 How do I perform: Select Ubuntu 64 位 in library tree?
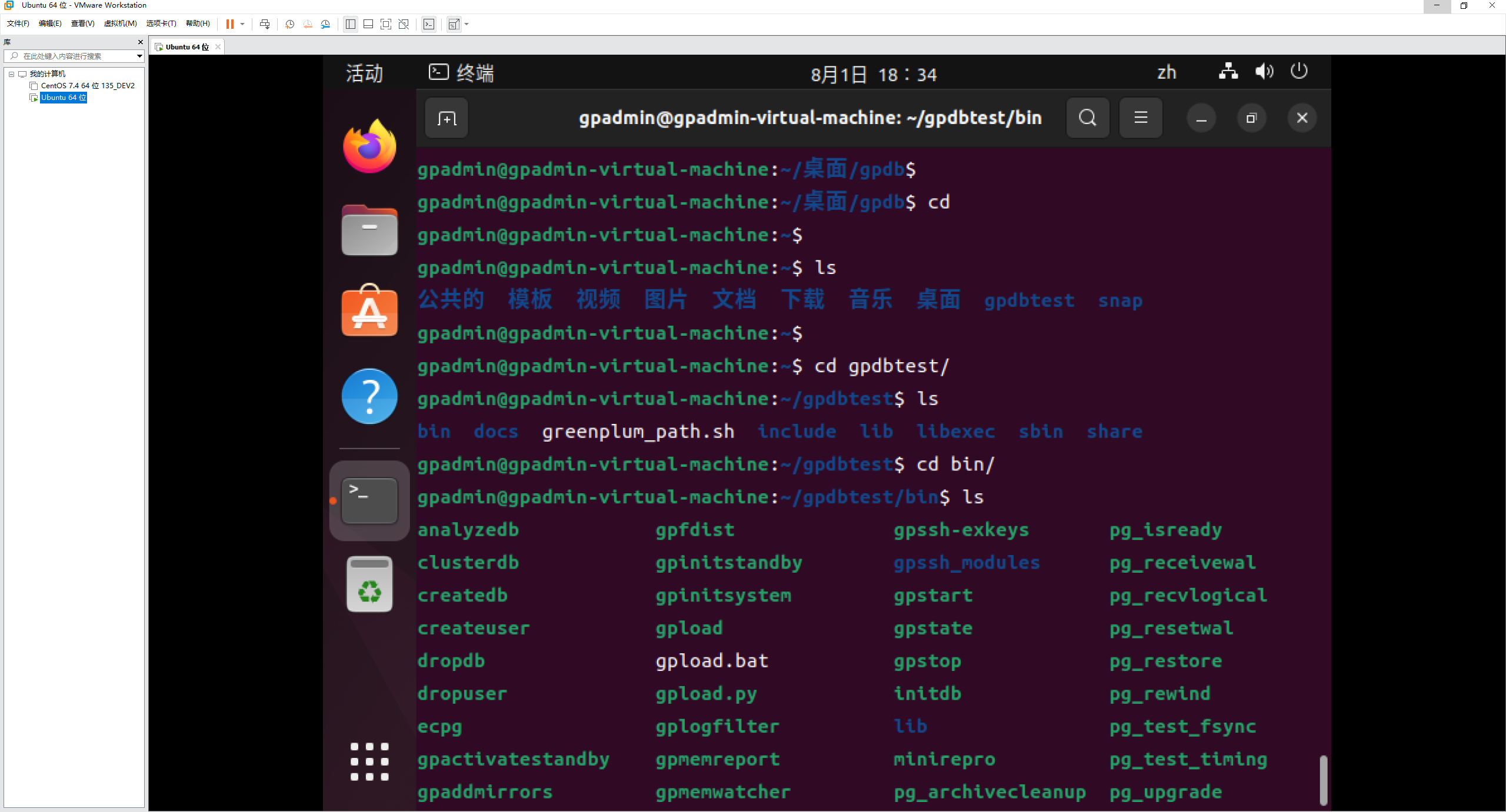[64, 98]
